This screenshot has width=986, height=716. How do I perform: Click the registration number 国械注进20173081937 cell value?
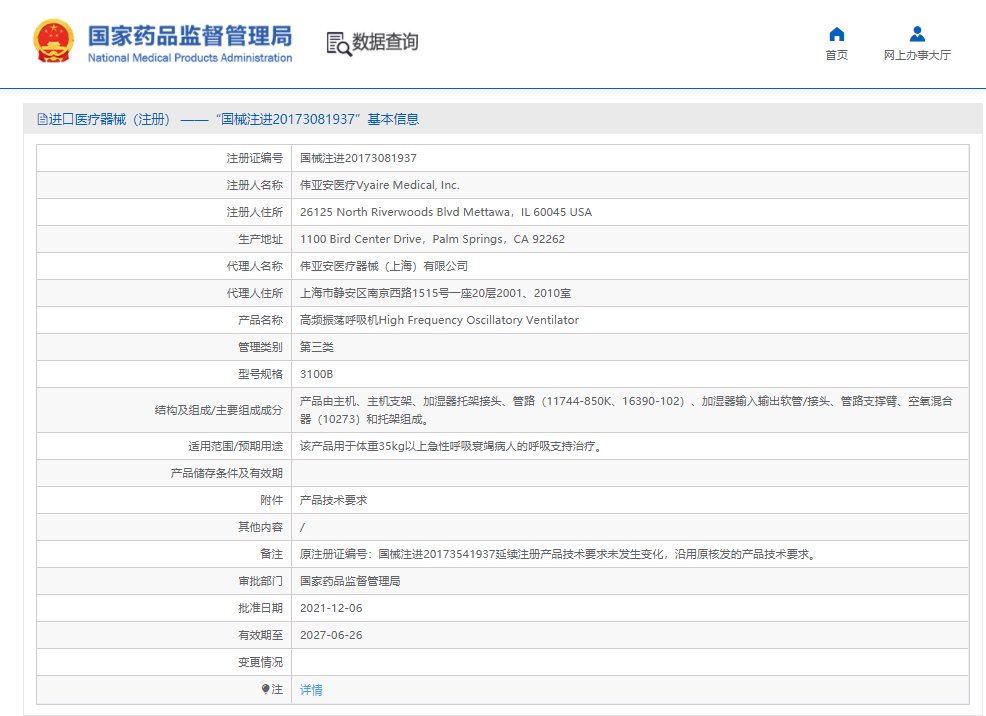tap(358, 158)
